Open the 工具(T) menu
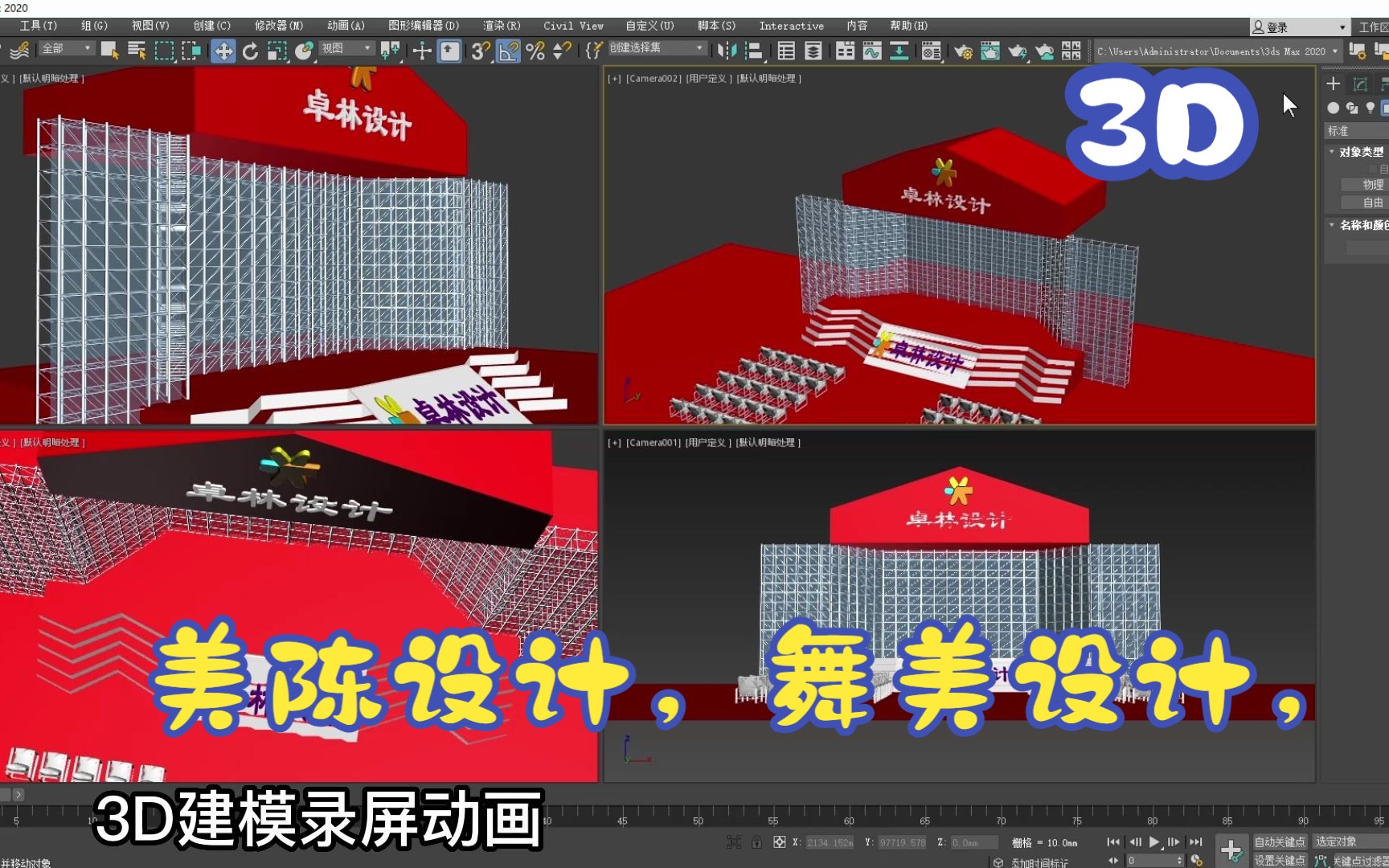The height and width of the screenshot is (868, 1389). 39,26
